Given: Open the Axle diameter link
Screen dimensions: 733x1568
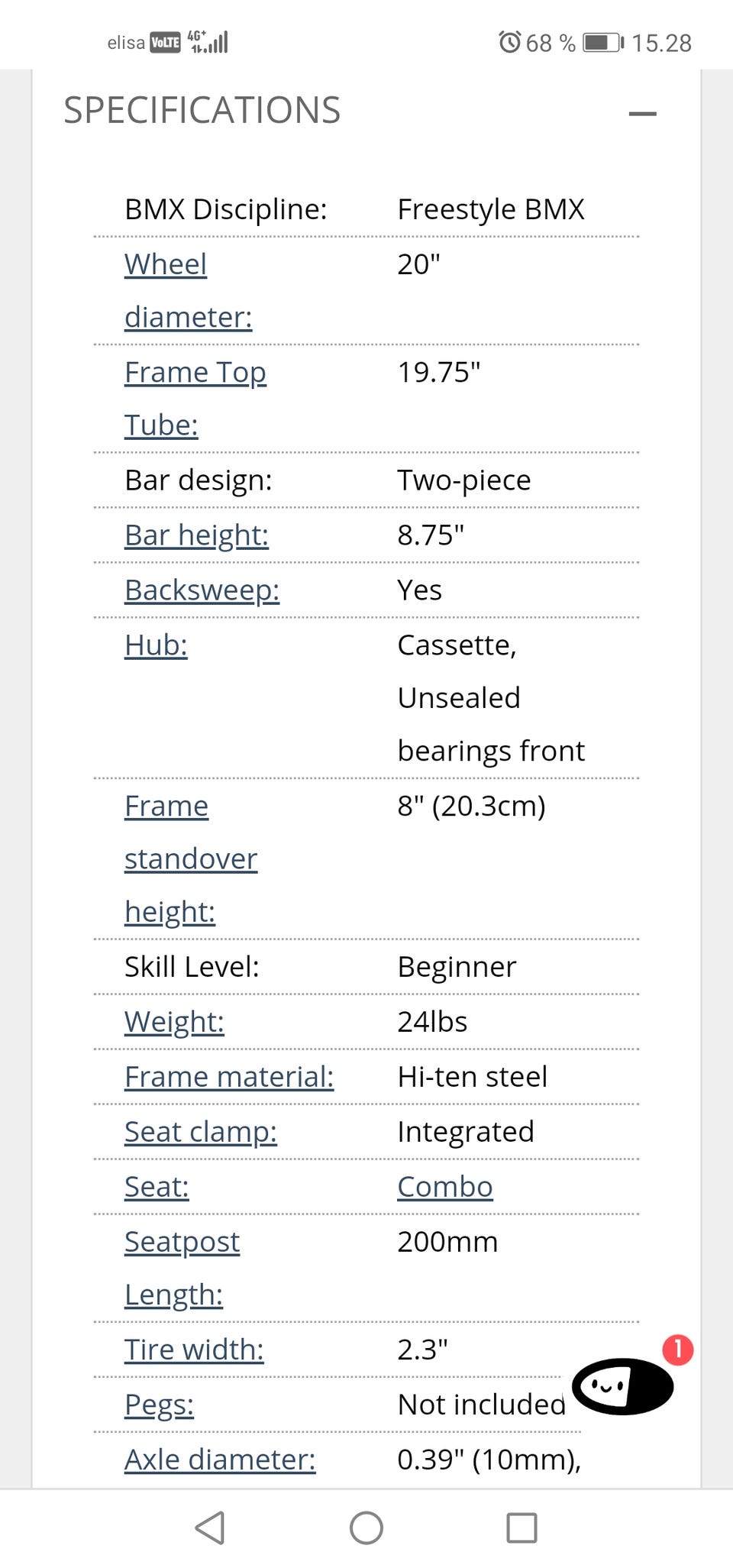Looking at the screenshot, I should point(220,1460).
